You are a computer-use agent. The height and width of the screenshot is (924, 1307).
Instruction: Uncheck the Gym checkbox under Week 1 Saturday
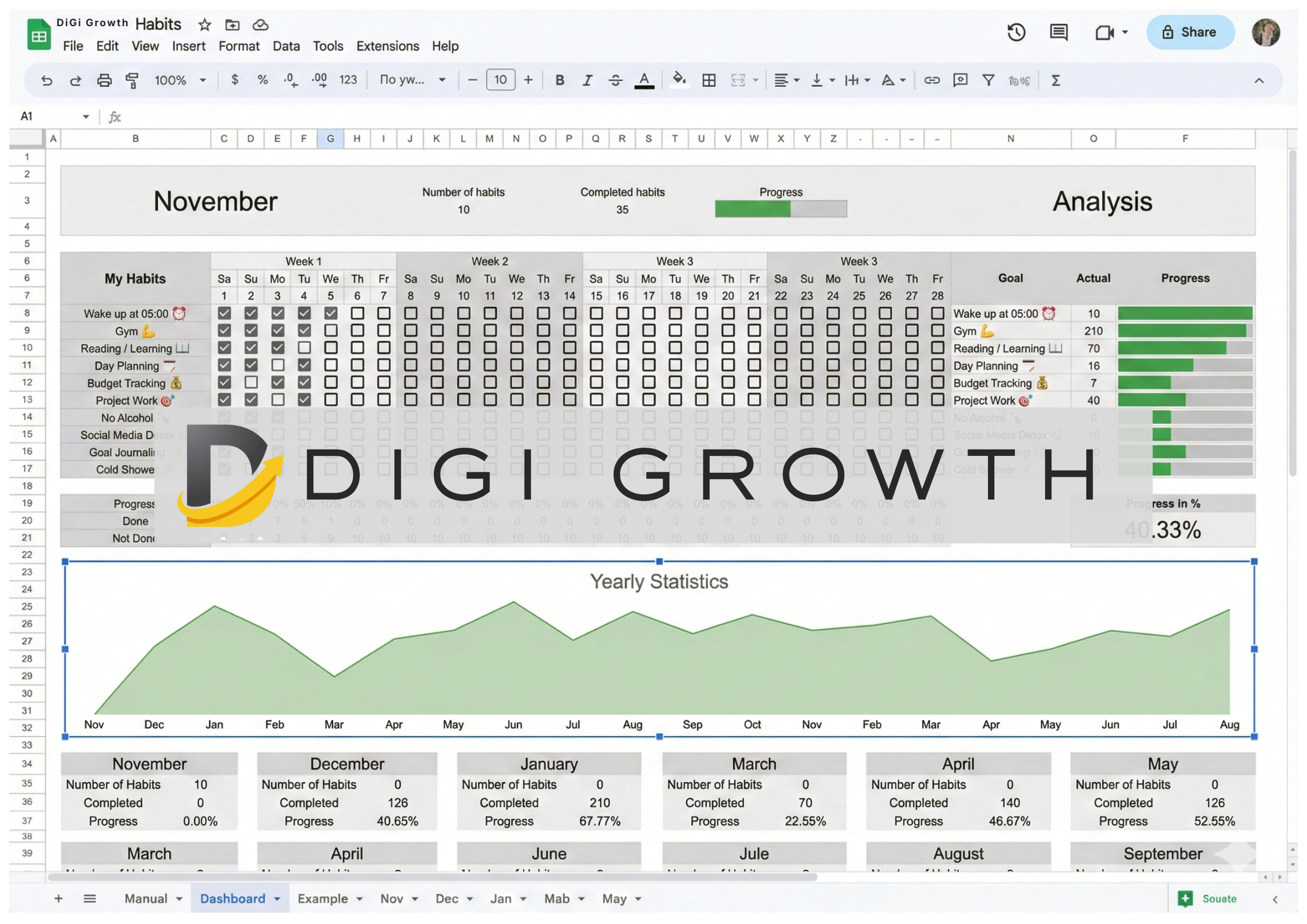click(224, 331)
